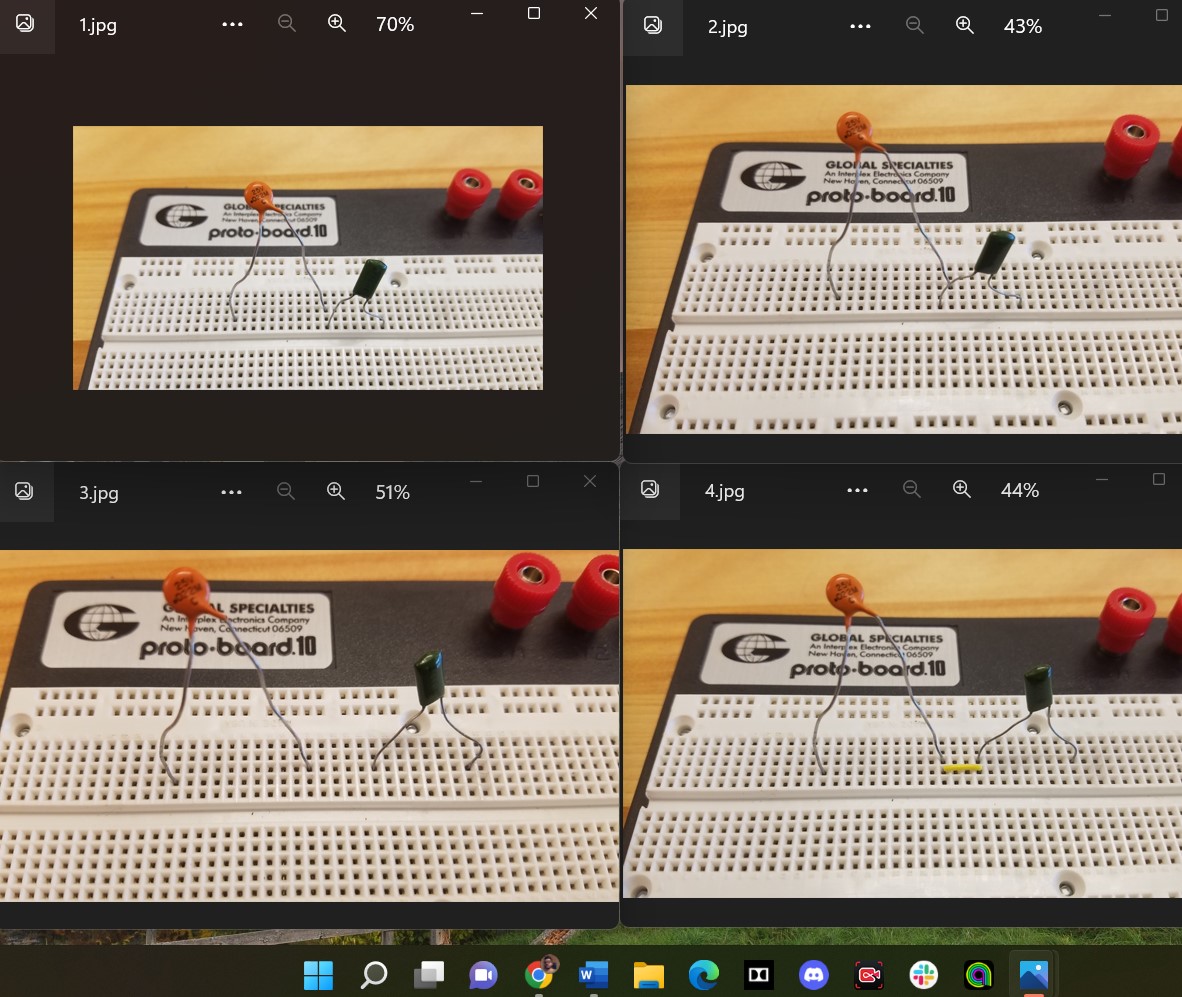Open the rainbow-ring app on the taskbar

tap(978, 975)
